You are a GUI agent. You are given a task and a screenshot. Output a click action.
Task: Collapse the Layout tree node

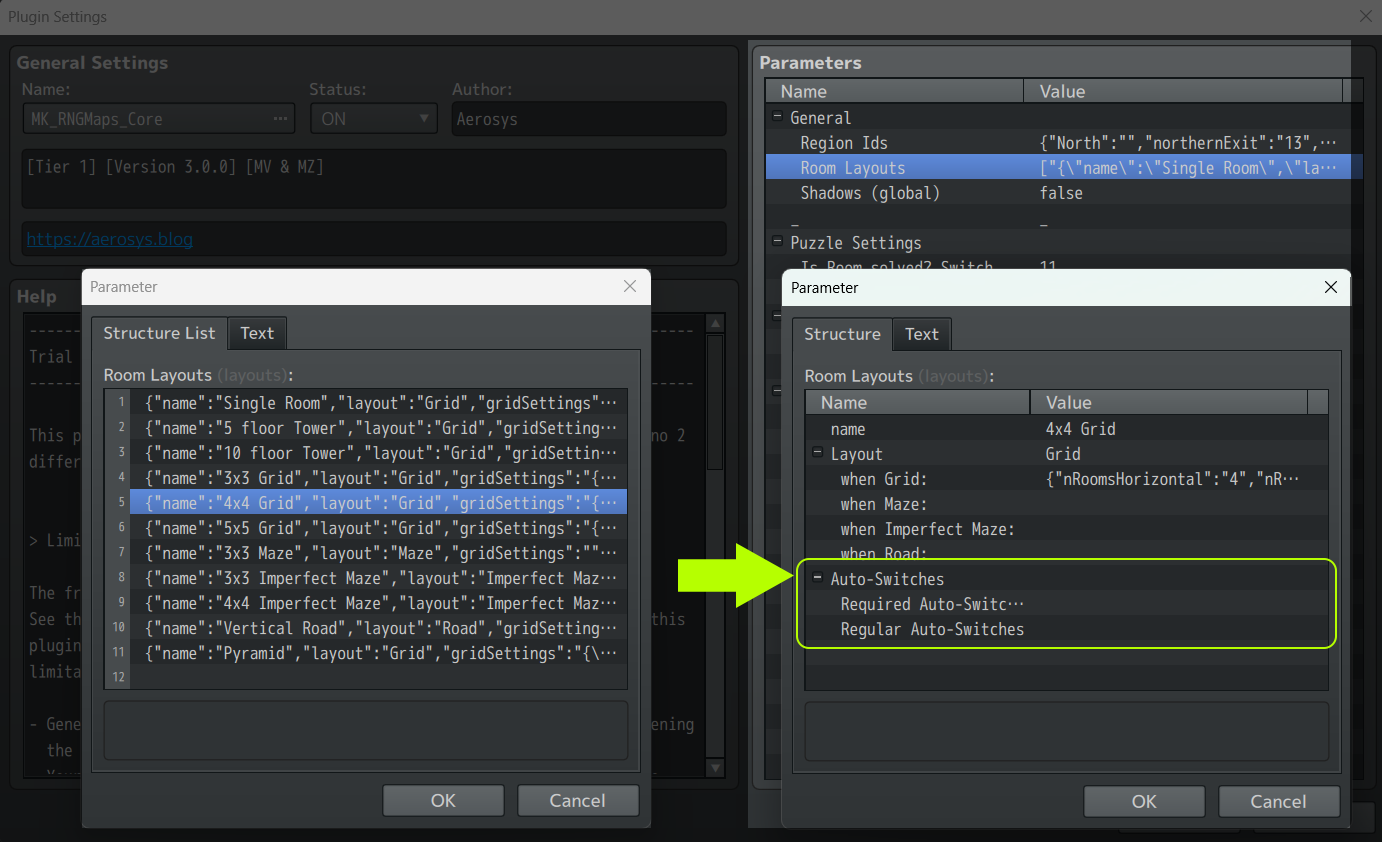[817, 453]
